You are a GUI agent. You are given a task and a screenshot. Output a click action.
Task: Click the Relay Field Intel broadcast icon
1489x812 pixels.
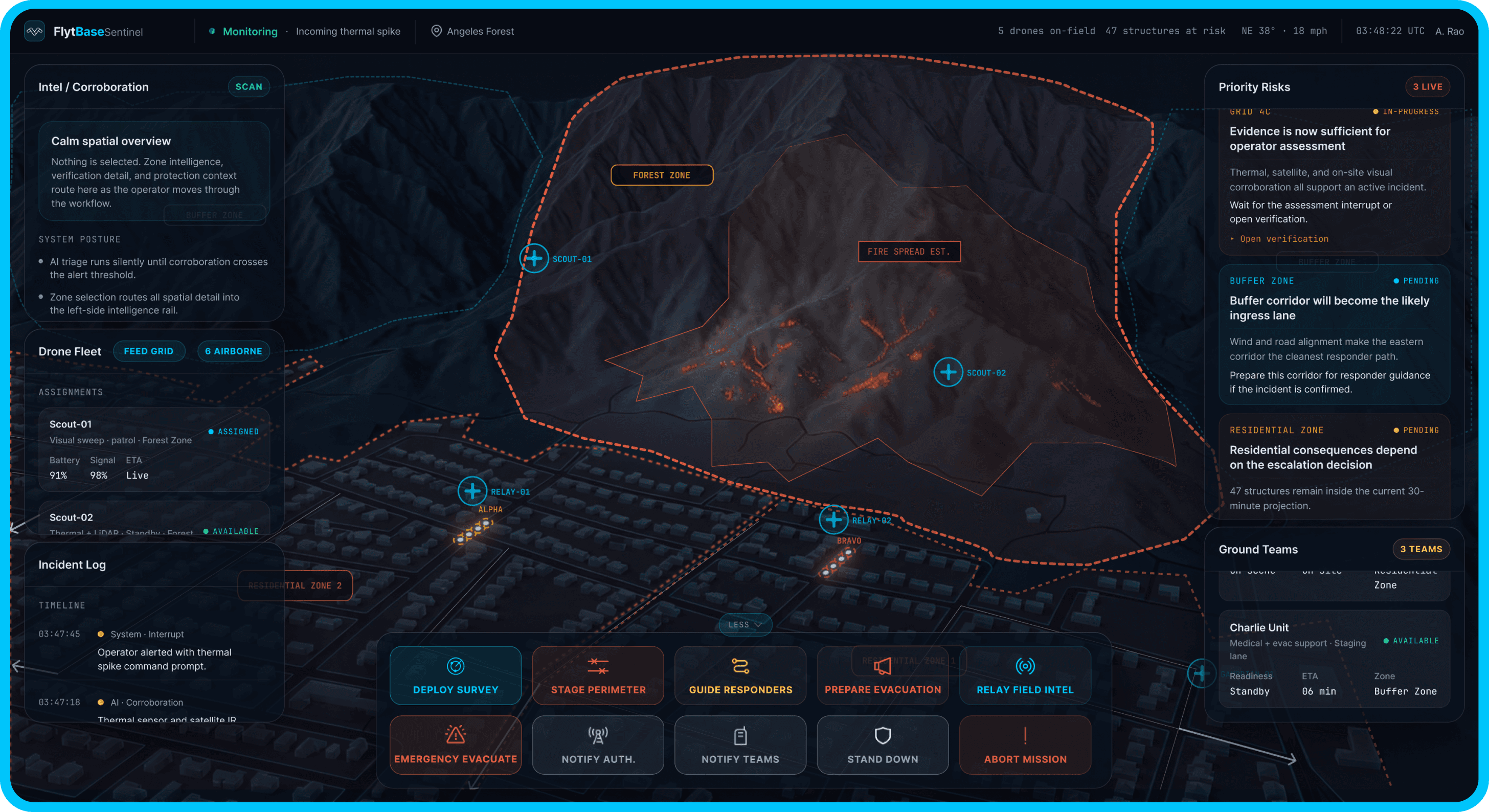point(1025,666)
